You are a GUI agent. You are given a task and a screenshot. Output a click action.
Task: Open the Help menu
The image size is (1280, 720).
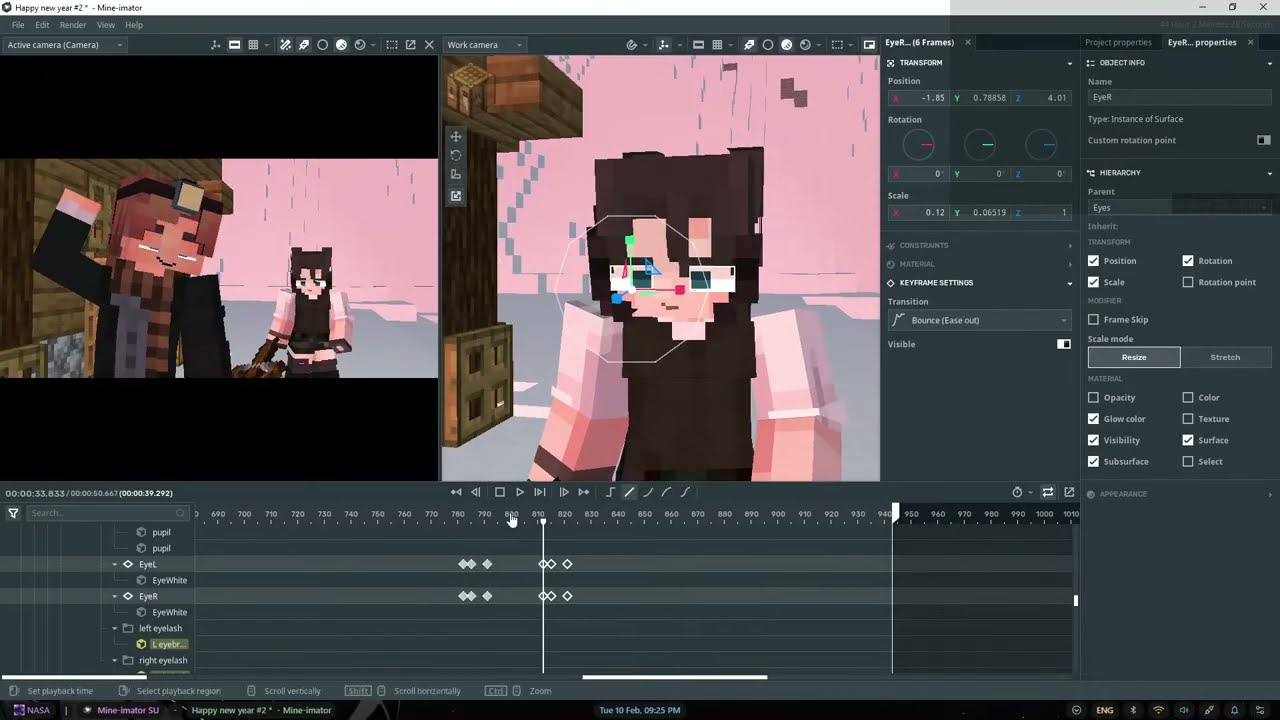(x=134, y=25)
